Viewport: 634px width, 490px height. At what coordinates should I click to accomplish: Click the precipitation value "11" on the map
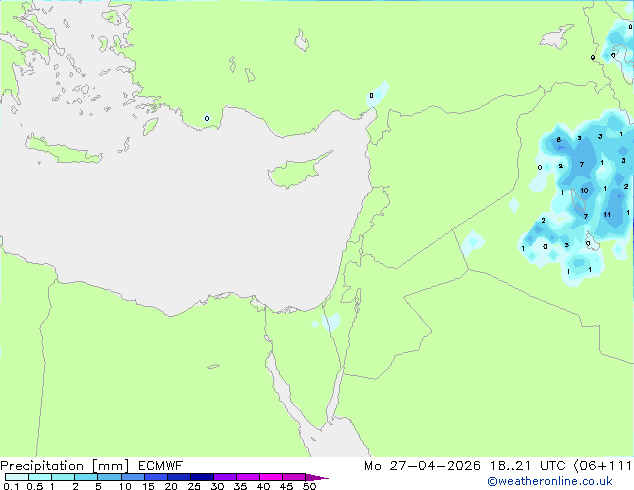607,215
